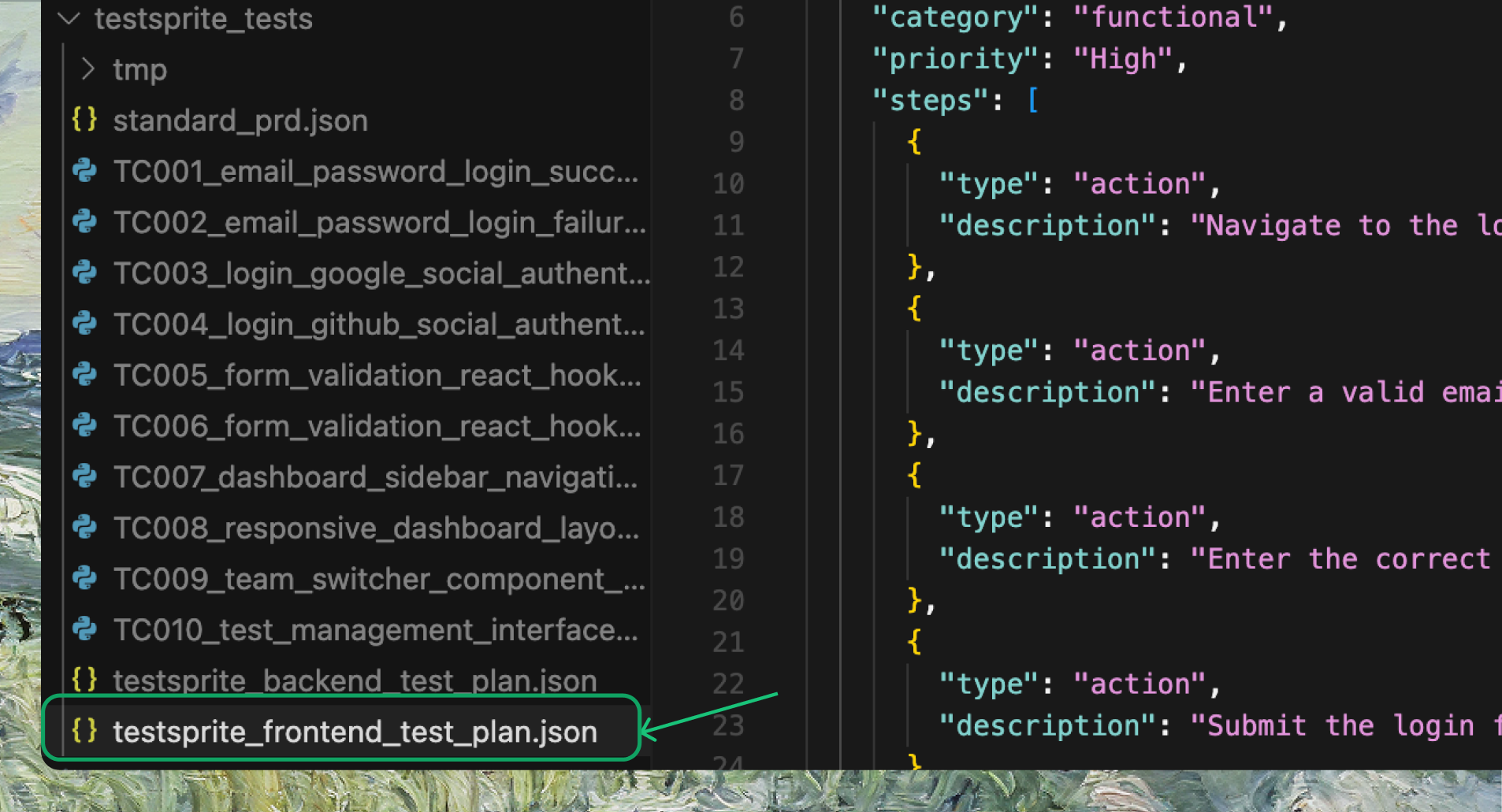Image resolution: width=1502 pixels, height=812 pixels.
Task: Collapse the testsprite_tests folder chevron
Action: tap(69, 18)
